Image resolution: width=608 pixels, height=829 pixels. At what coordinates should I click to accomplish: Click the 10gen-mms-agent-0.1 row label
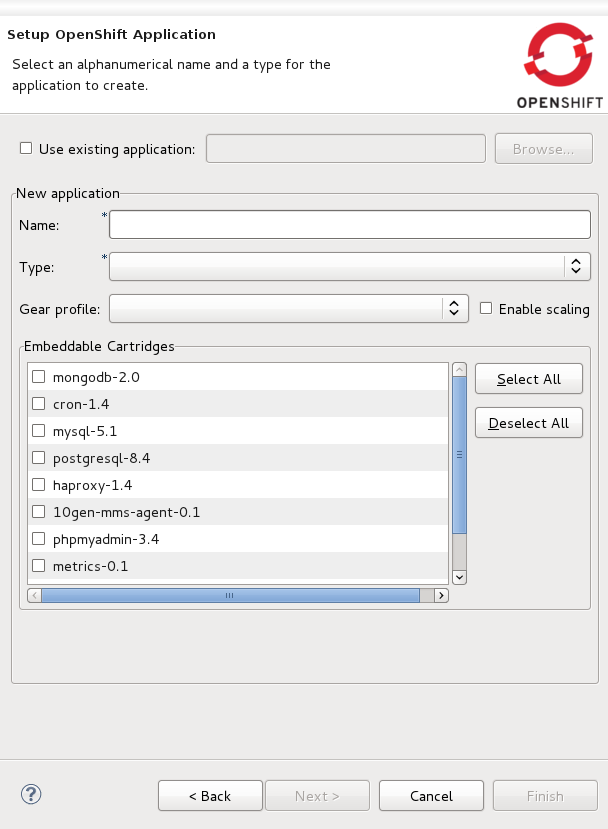(x=126, y=512)
